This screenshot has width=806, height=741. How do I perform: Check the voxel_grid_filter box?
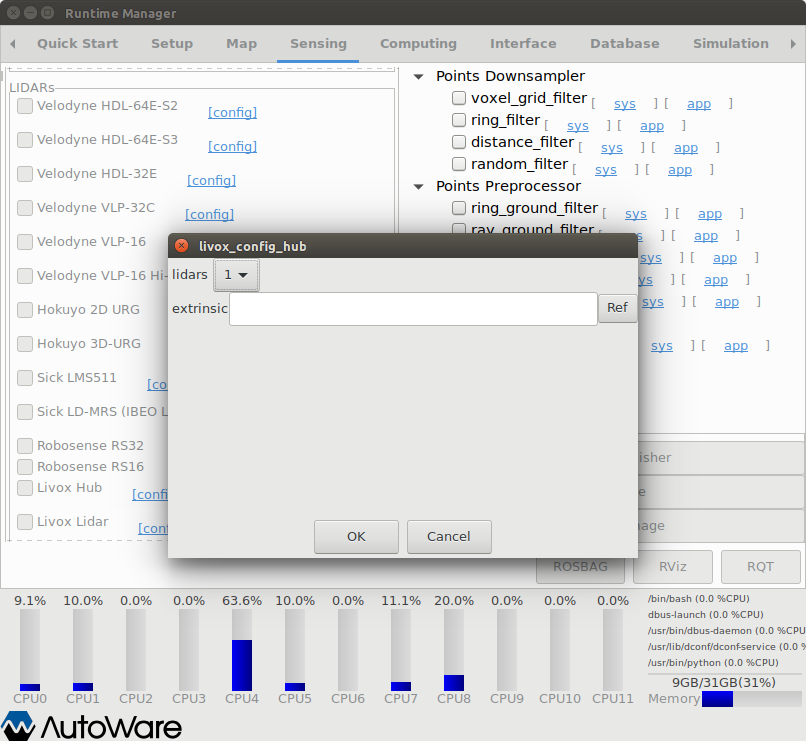pos(459,98)
